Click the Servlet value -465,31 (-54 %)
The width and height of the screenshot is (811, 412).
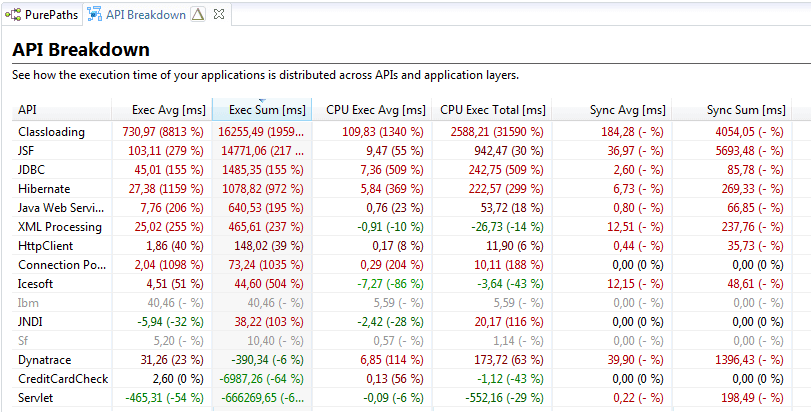164,399
